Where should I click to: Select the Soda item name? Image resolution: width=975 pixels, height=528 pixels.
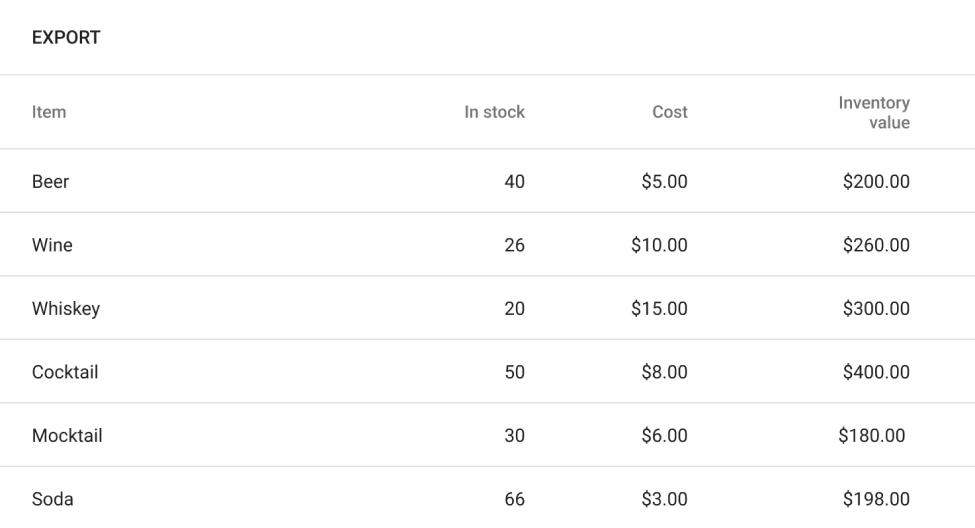[52, 499]
